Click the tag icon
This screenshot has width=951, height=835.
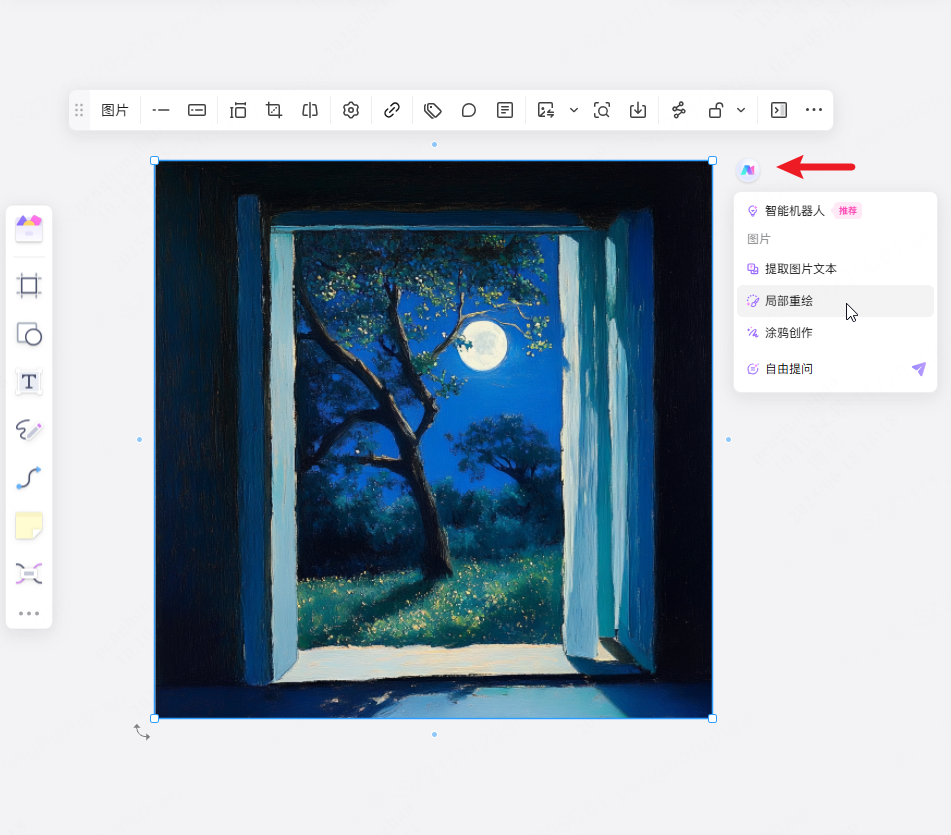[432, 110]
